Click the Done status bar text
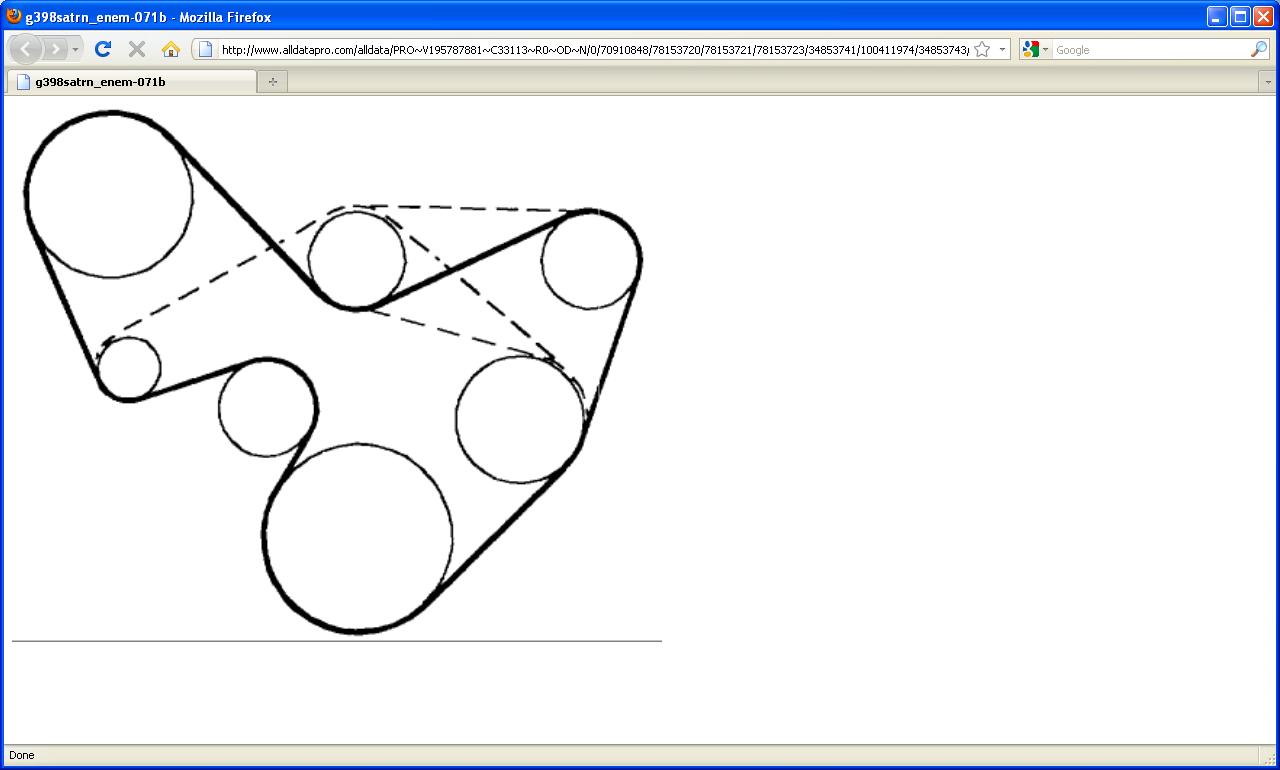1280x770 pixels. [x=21, y=755]
